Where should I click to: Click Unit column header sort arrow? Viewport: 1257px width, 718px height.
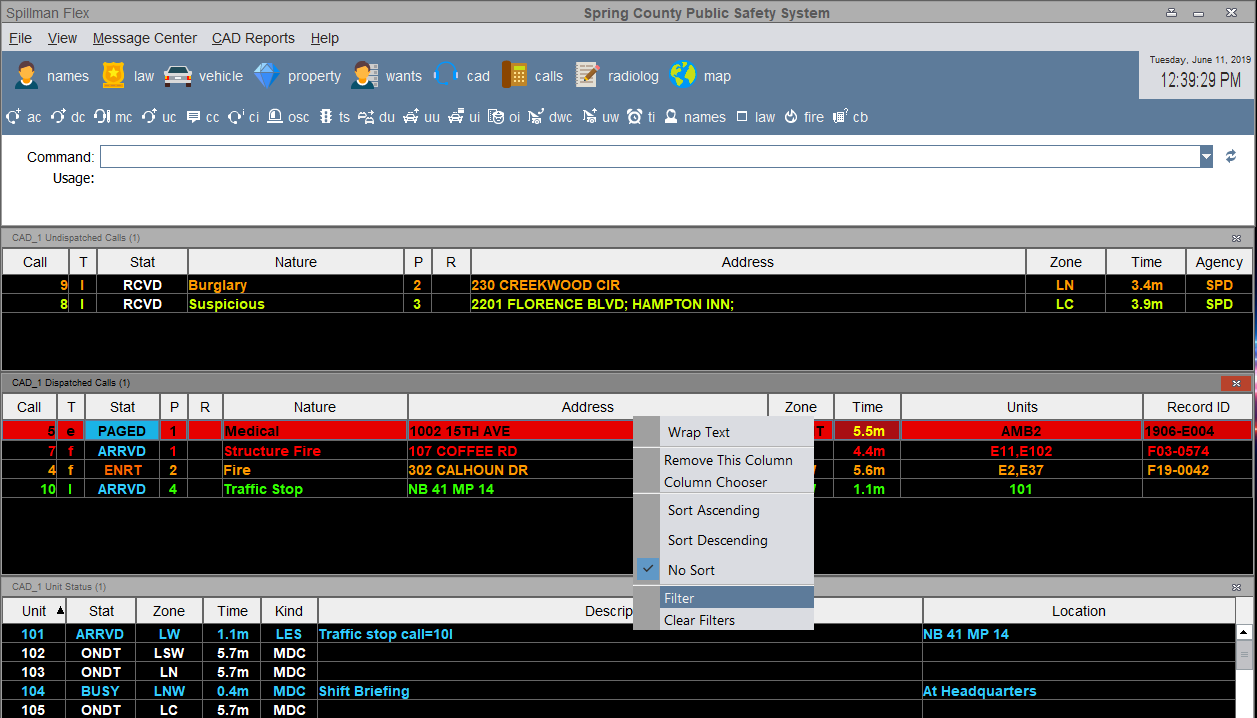(x=60, y=610)
